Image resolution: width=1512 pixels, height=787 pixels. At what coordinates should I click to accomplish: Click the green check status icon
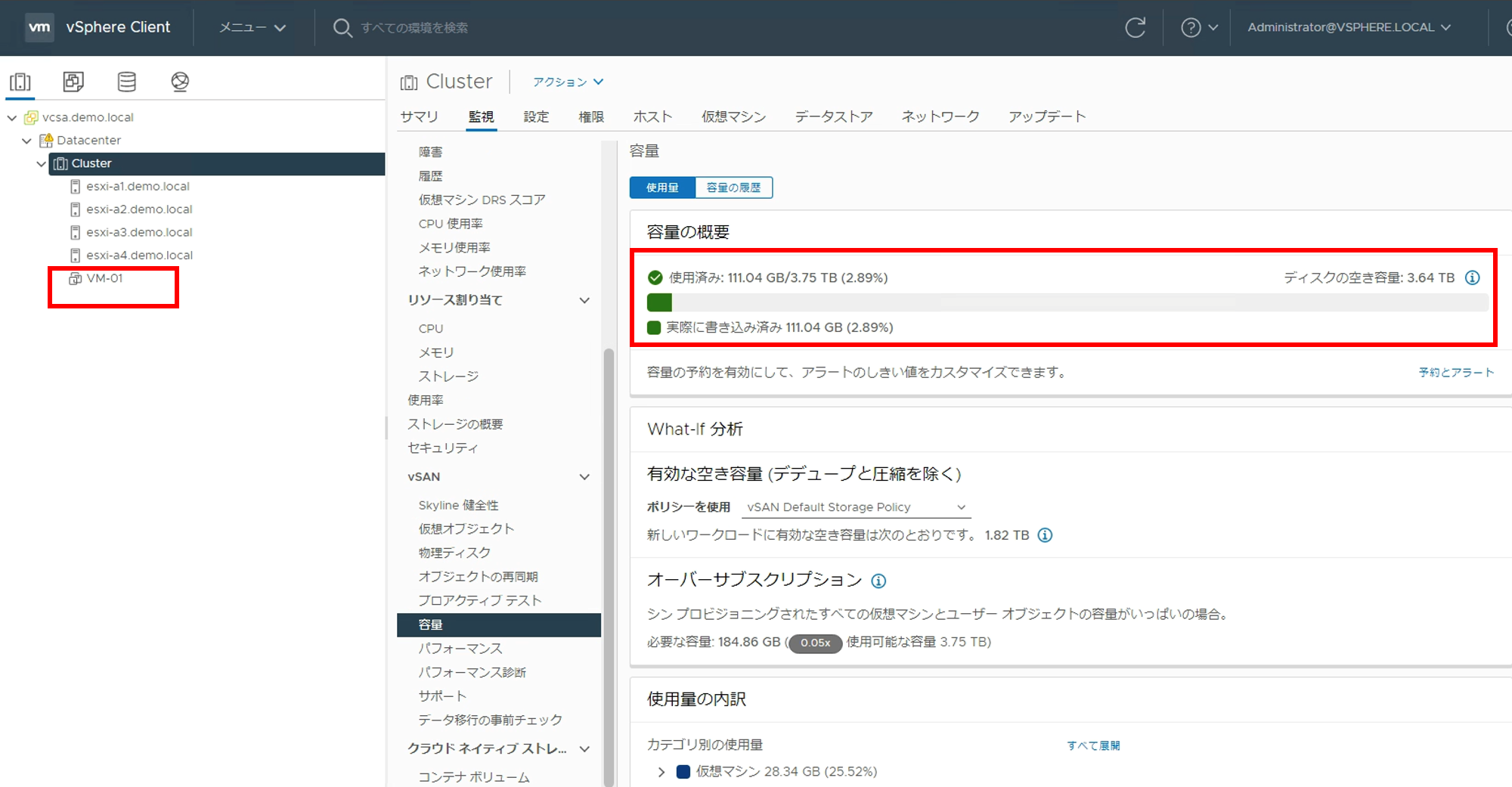pos(655,277)
